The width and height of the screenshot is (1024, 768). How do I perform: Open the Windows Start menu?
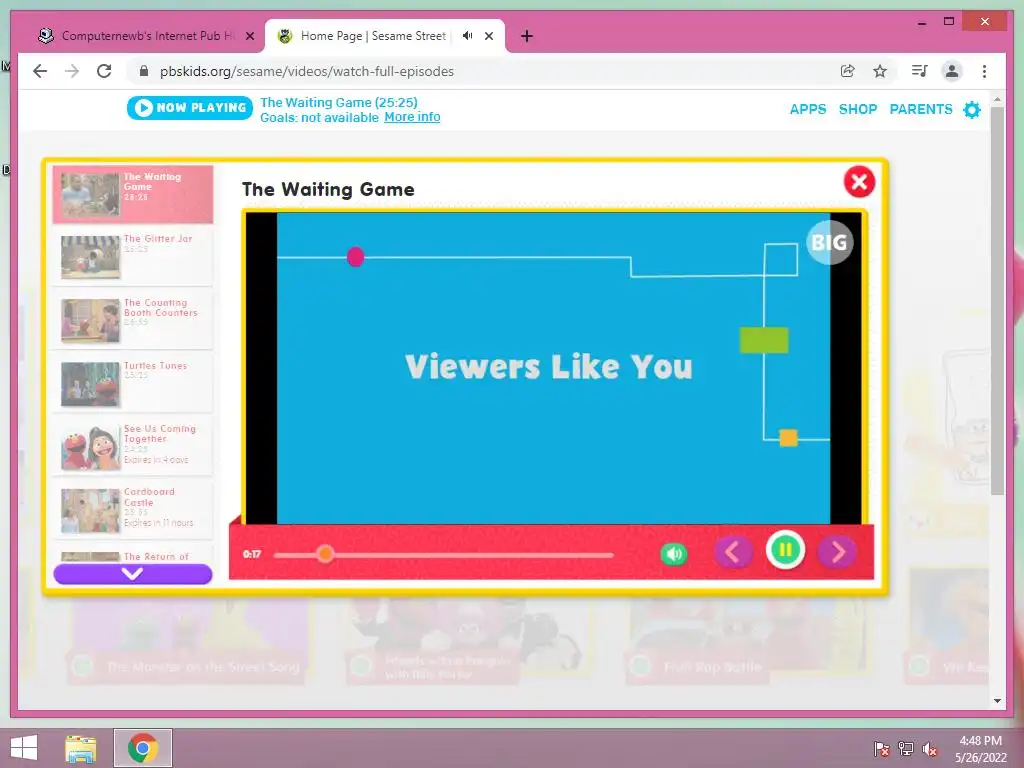point(24,748)
